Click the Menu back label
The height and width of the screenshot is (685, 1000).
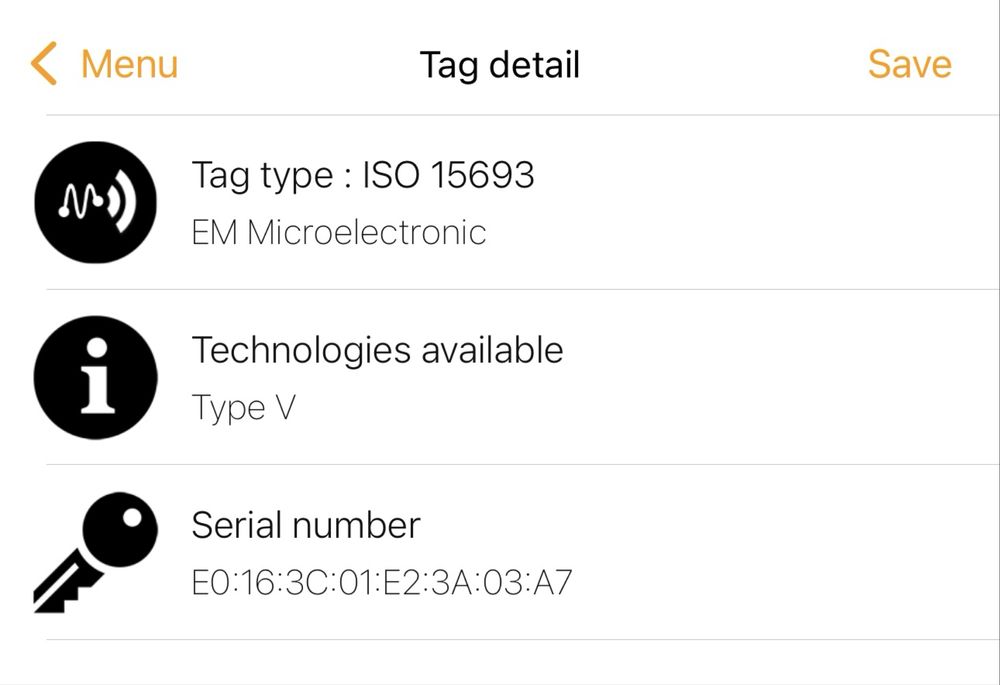point(129,64)
